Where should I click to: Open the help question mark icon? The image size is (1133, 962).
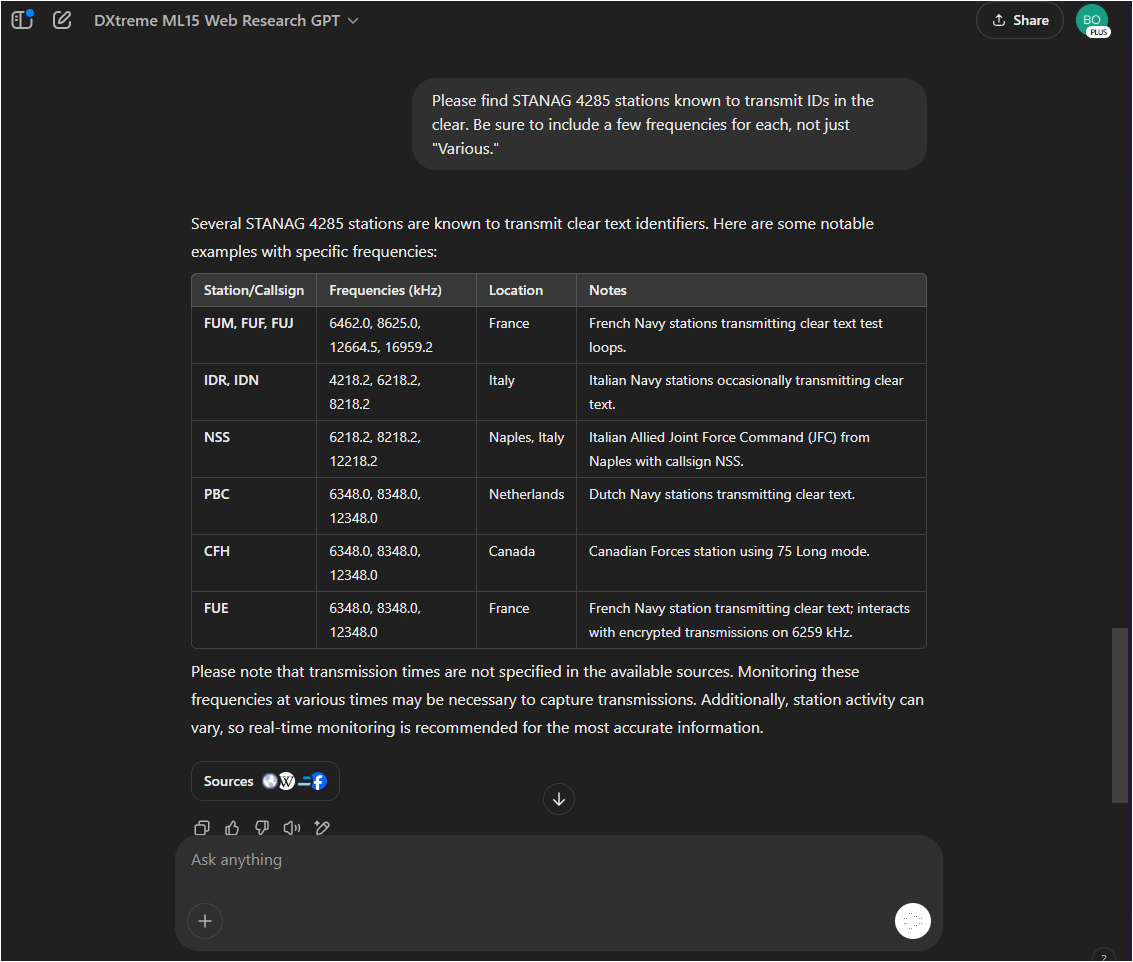[1103, 955]
